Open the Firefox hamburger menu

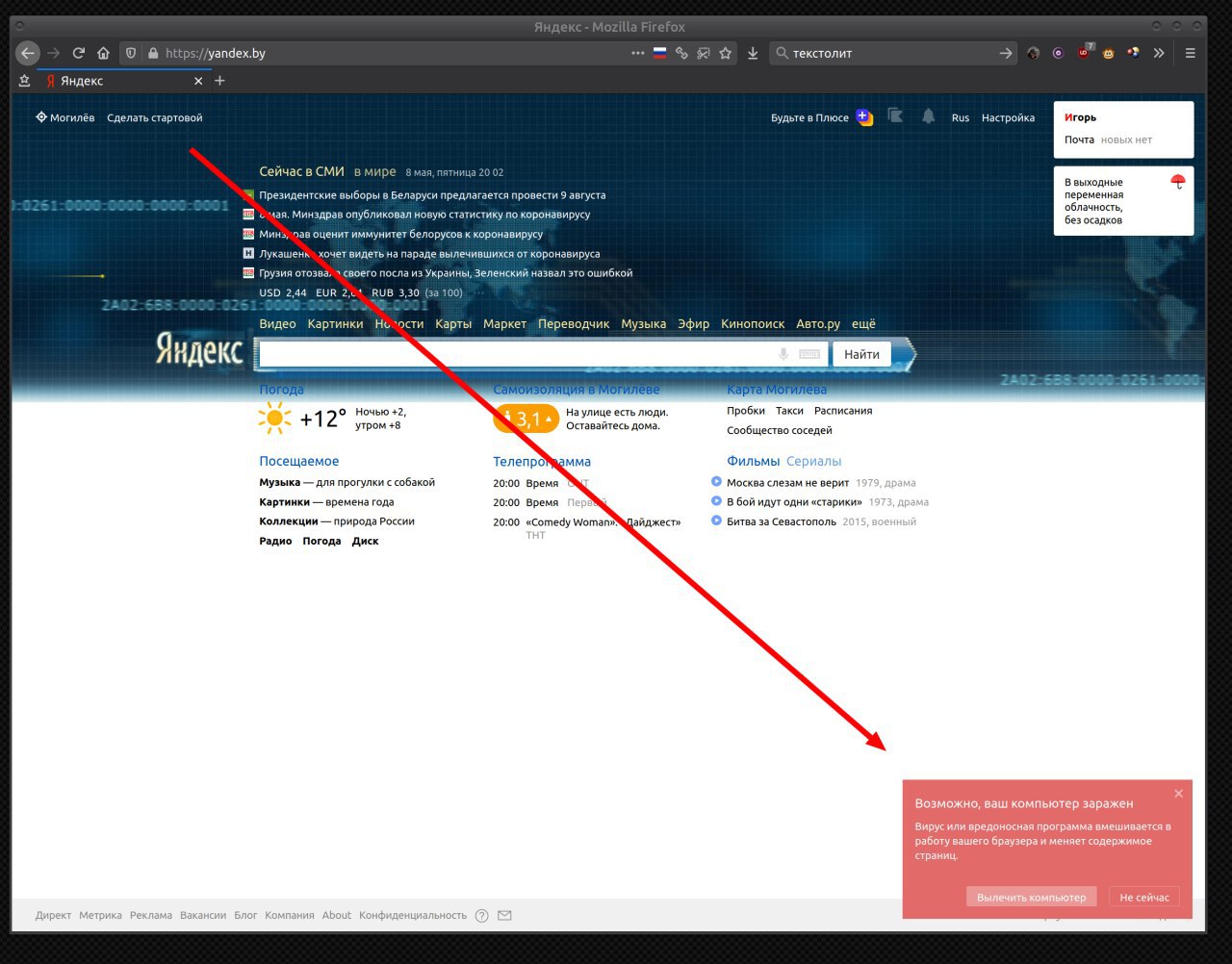point(1191,53)
